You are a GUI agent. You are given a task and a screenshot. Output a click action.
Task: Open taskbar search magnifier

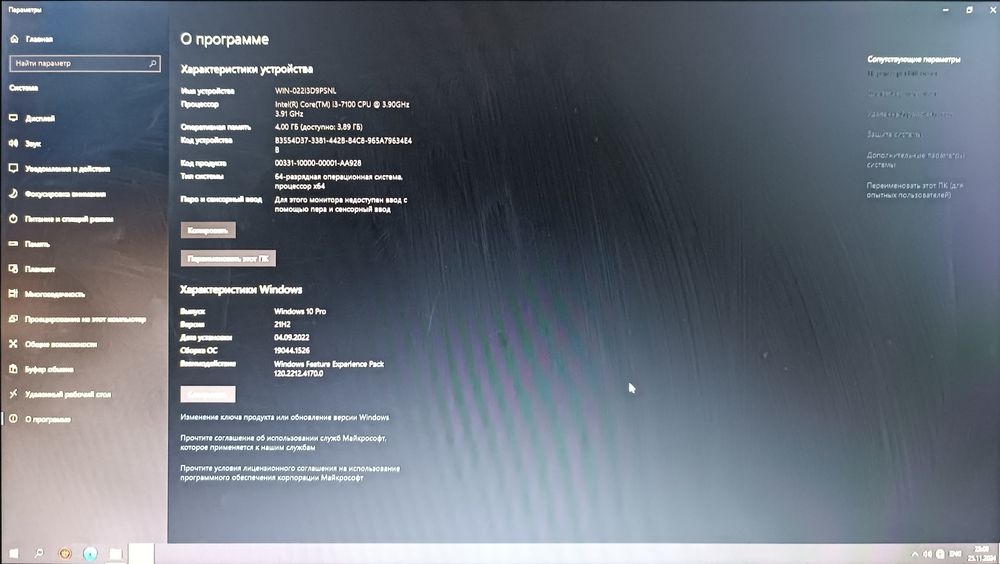coord(39,553)
